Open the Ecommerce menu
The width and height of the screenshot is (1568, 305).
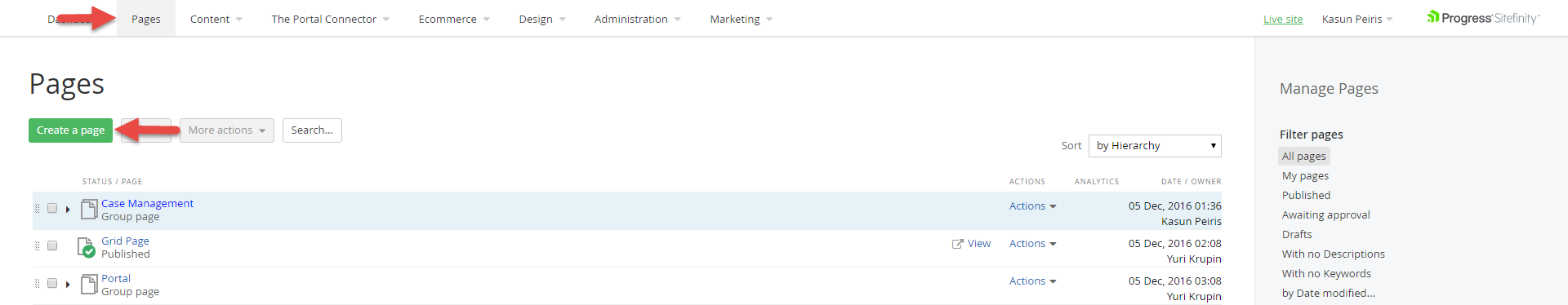(x=453, y=19)
